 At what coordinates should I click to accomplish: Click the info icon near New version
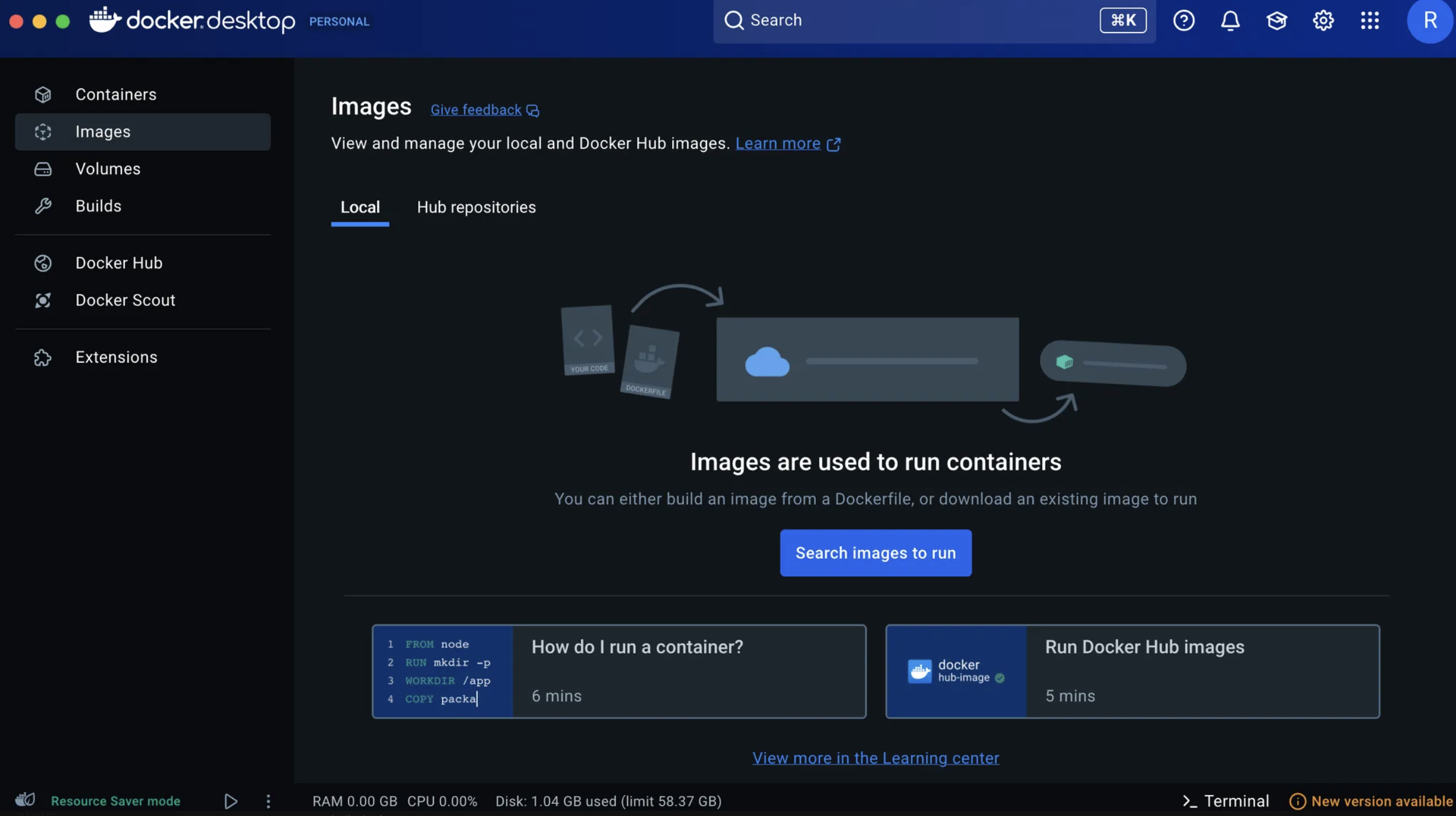click(1297, 801)
